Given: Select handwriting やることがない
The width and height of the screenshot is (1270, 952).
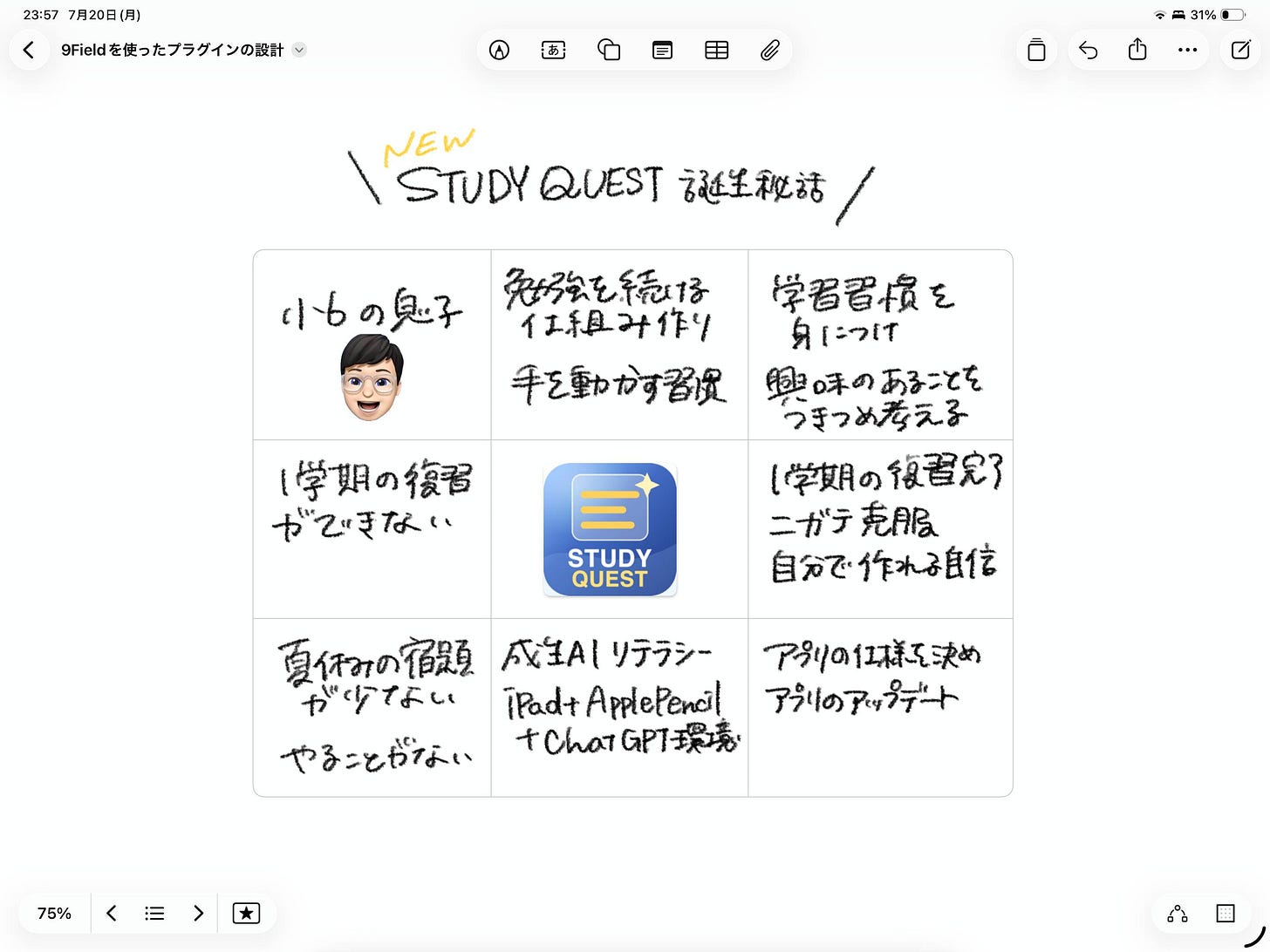Looking at the screenshot, I should [375, 756].
